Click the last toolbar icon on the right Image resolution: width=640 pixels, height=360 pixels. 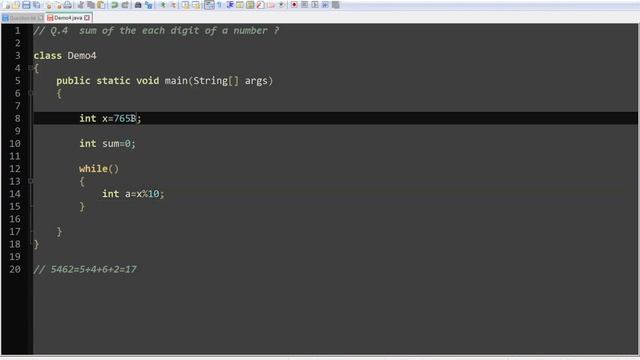(336, 5)
